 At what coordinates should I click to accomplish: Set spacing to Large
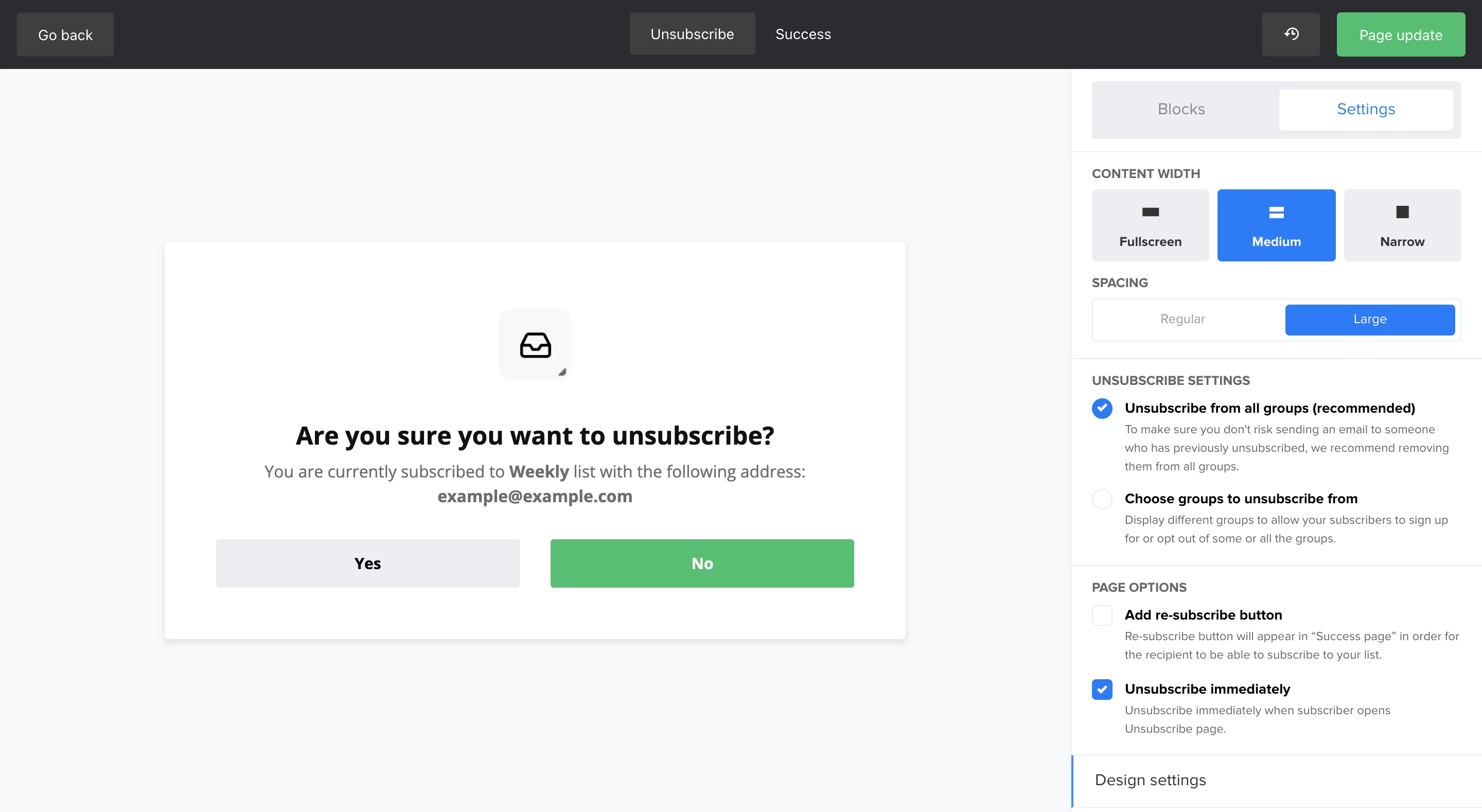tap(1369, 320)
